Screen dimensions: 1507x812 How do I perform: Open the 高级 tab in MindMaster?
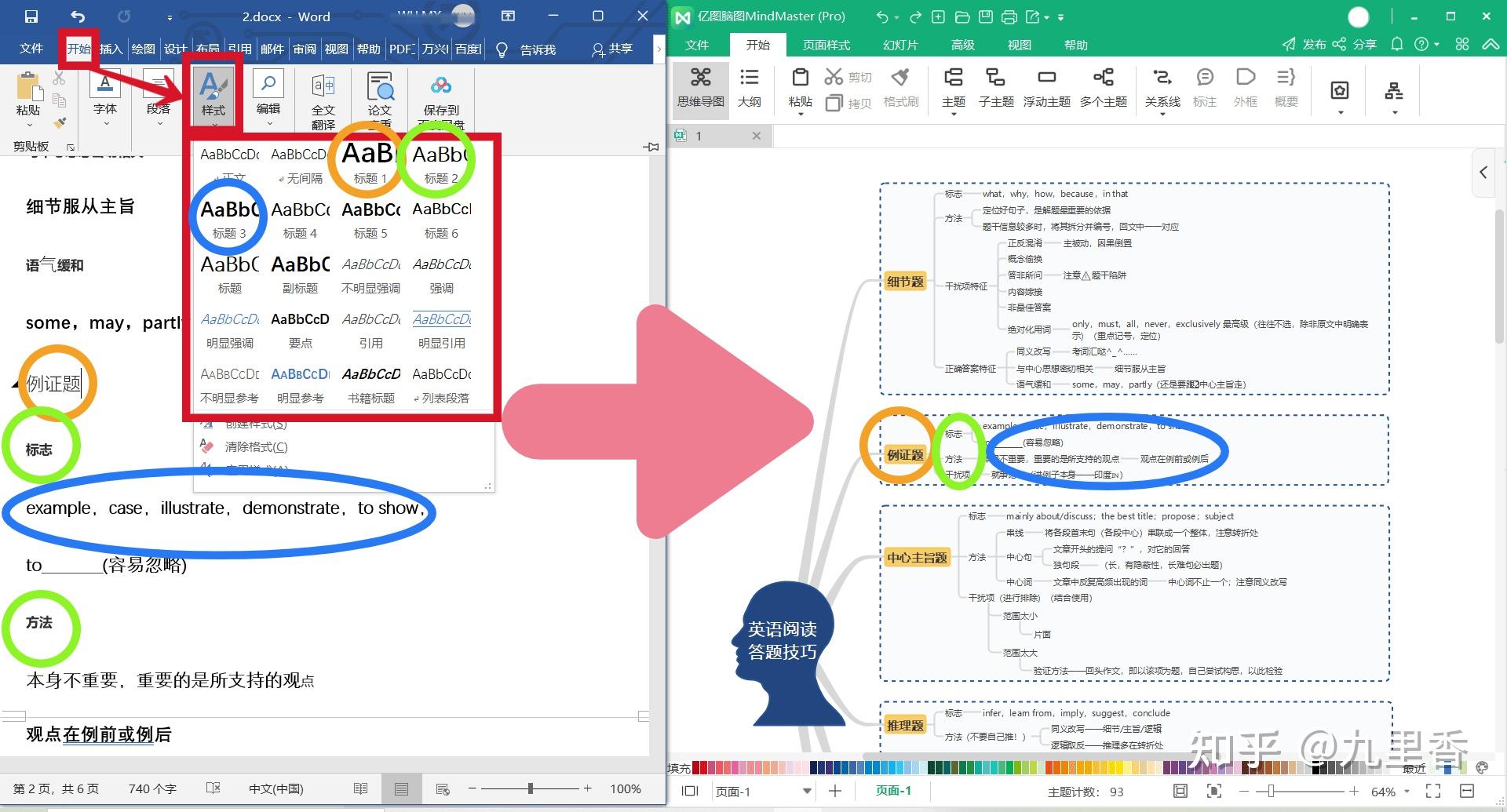[962, 45]
